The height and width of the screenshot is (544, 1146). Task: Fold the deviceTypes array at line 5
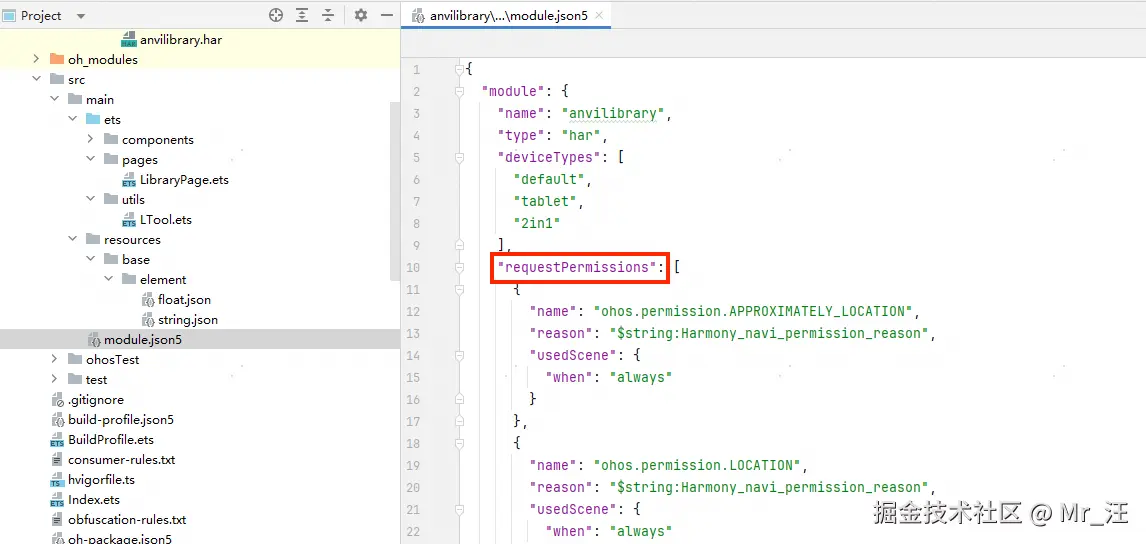click(x=459, y=157)
